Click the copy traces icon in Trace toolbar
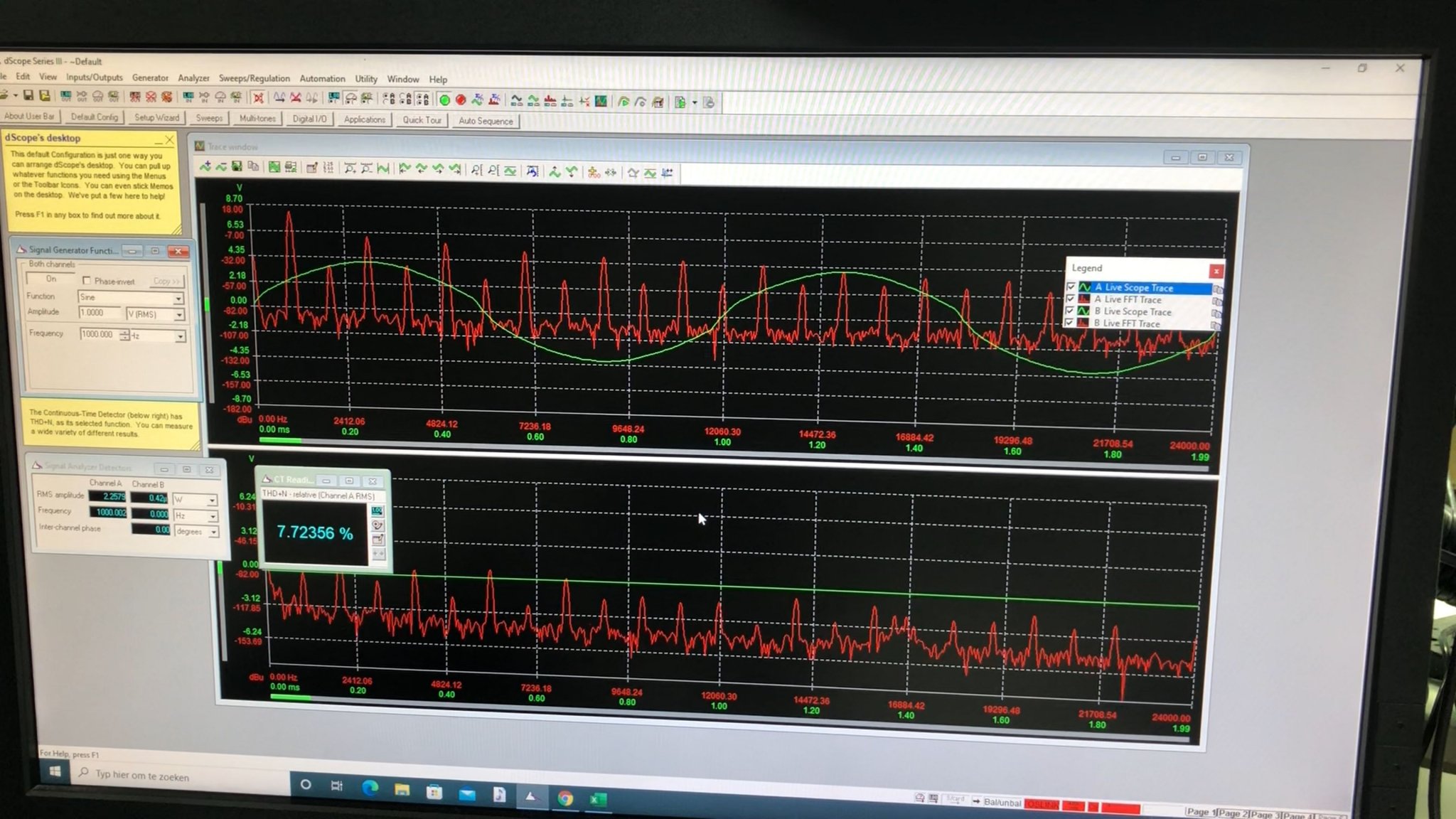 click(x=252, y=167)
